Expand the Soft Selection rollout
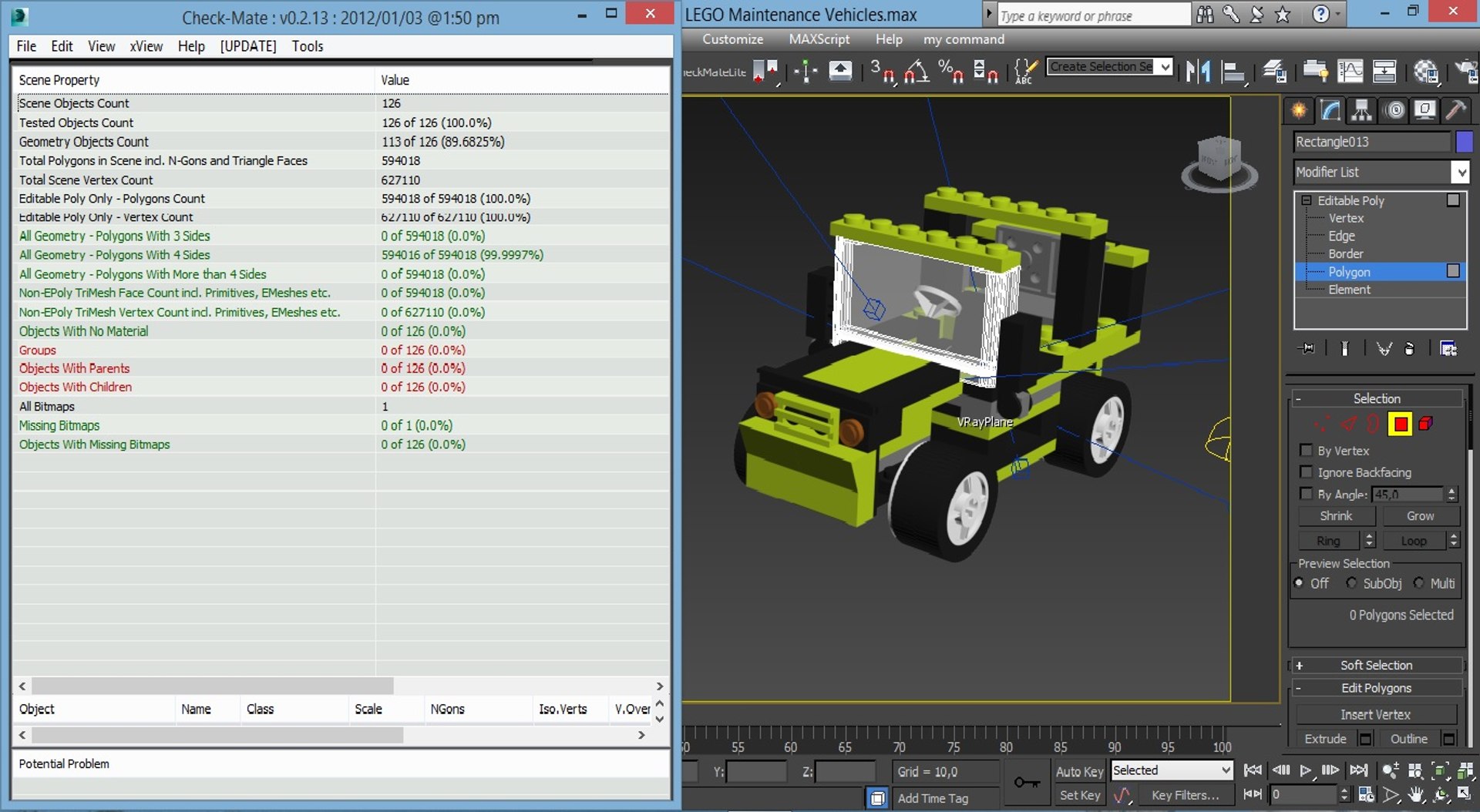1480x812 pixels. [1376, 665]
